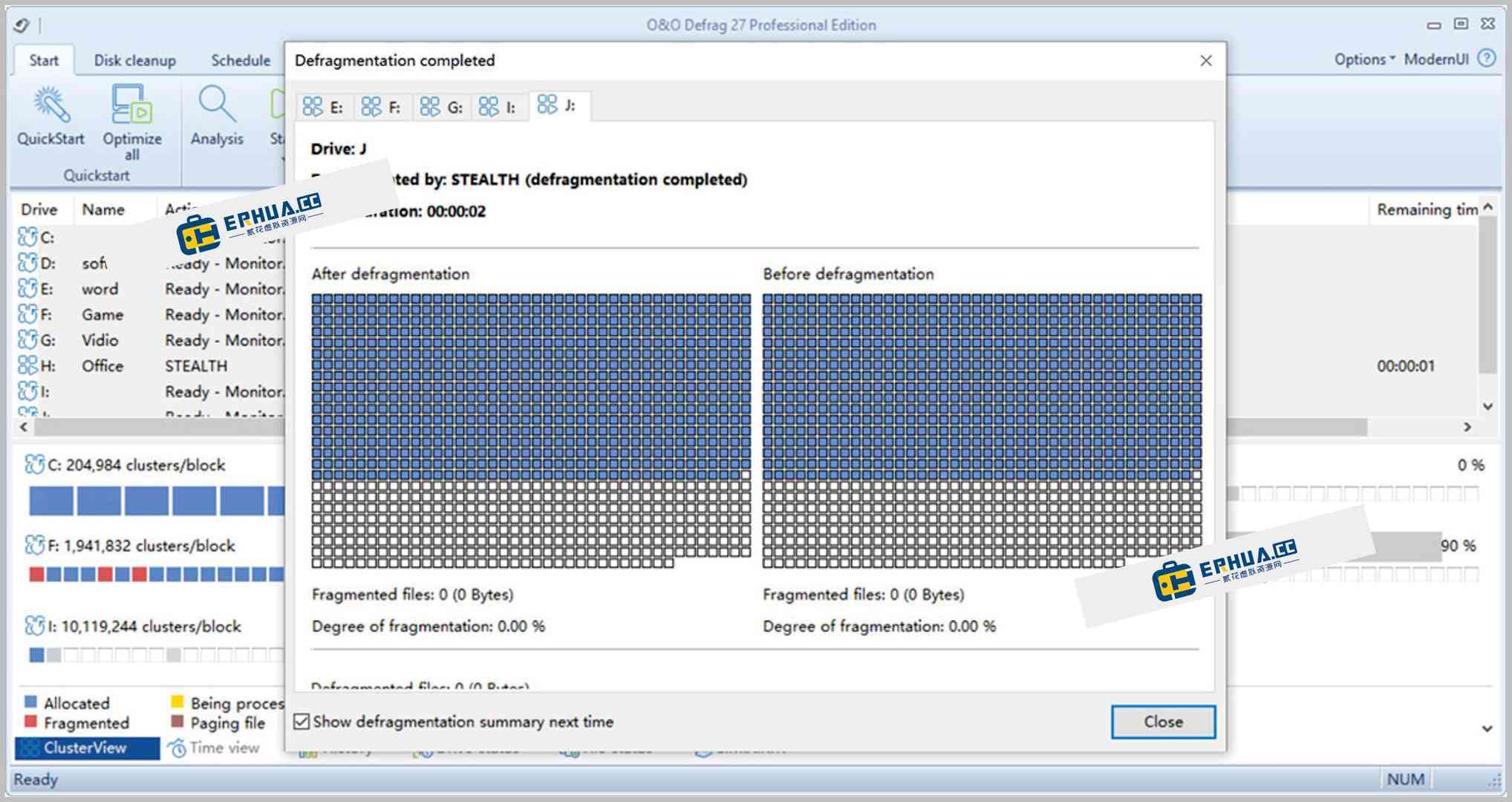1512x802 pixels.
Task: Open the Disk cleanup ribbon tab
Action: pos(134,60)
